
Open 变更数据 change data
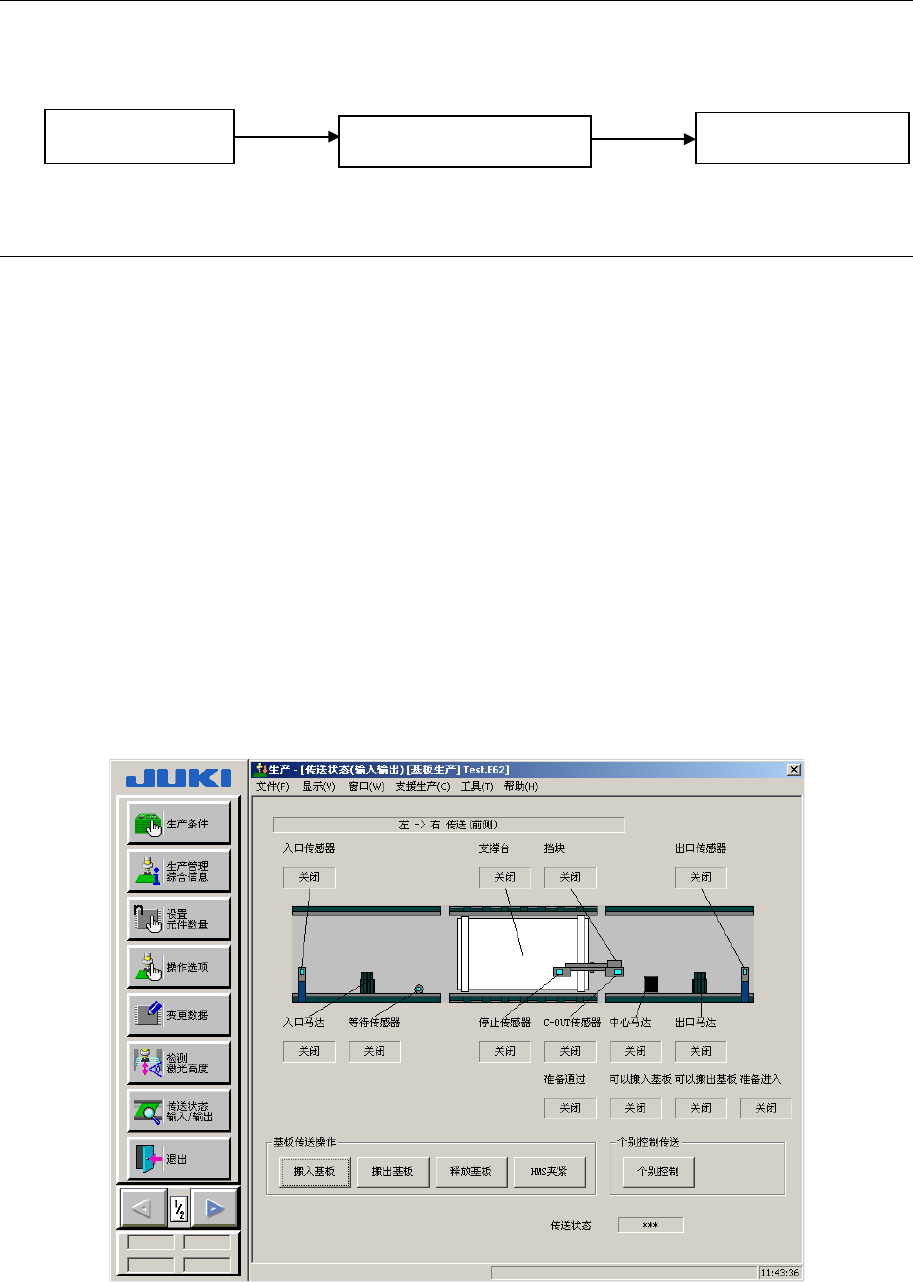coord(179,1014)
